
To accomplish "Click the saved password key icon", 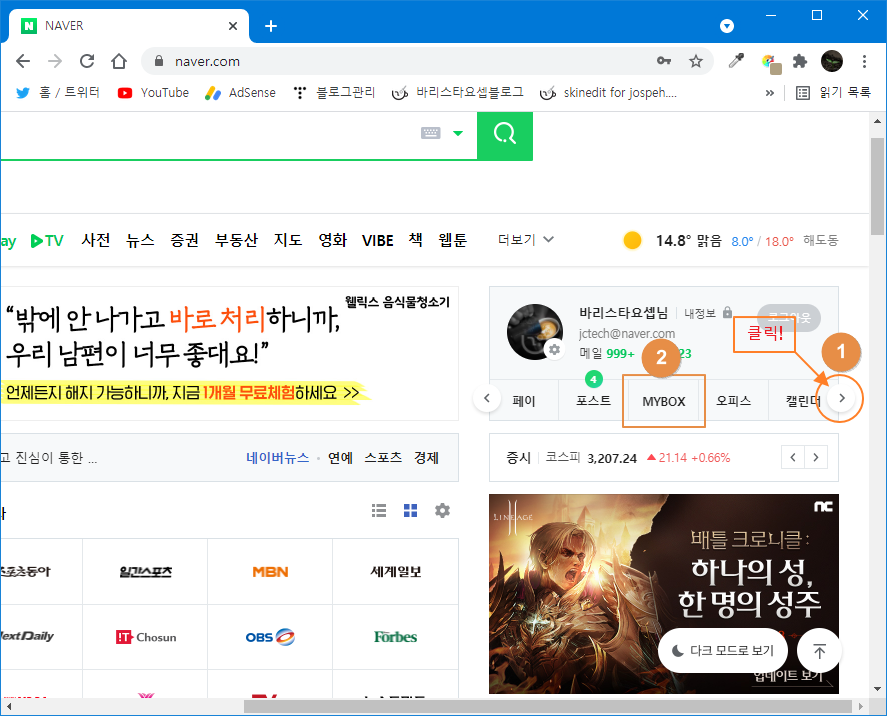I will [x=664, y=61].
